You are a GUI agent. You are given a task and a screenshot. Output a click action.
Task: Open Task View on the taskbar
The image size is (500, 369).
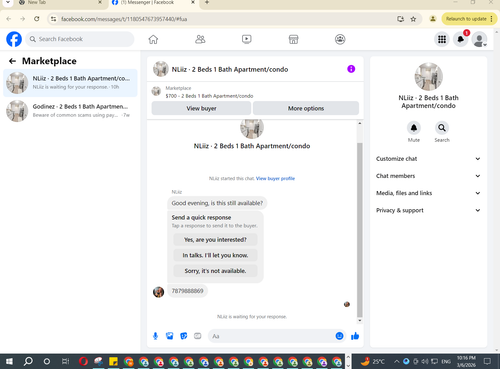tap(65, 361)
